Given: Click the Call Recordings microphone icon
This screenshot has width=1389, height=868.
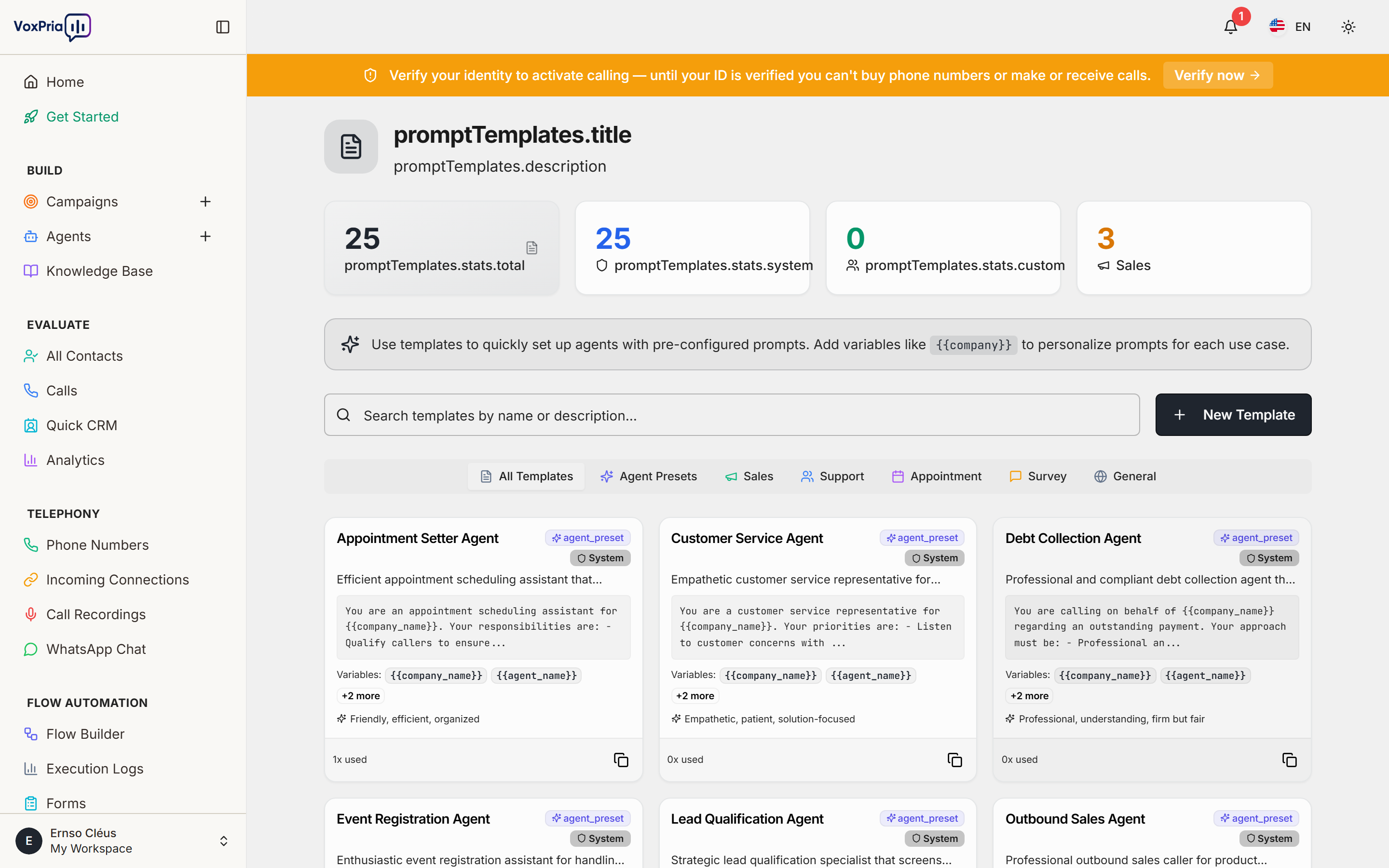Looking at the screenshot, I should [31, 614].
